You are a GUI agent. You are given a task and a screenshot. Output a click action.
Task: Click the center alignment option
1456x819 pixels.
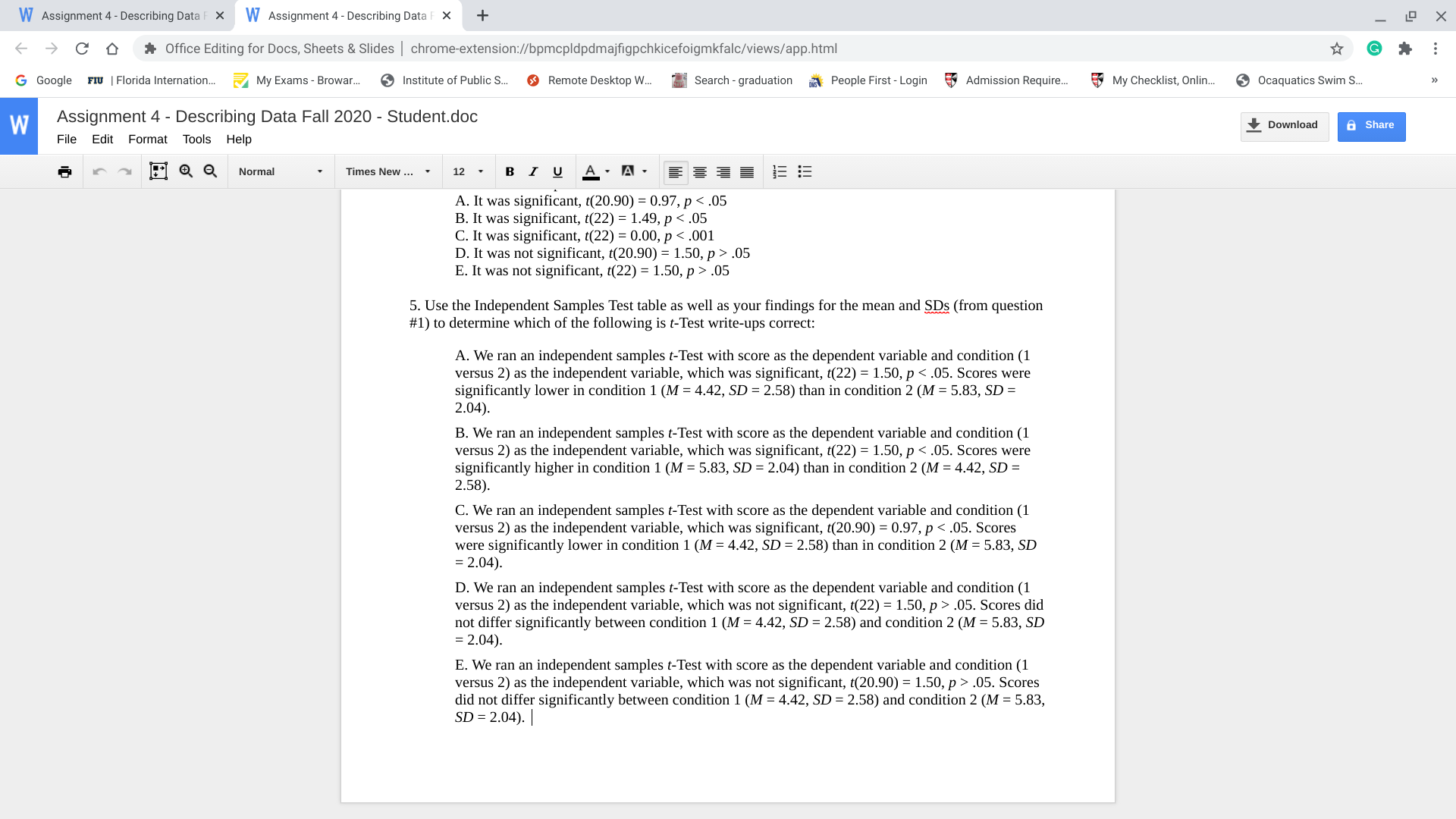(x=699, y=172)
